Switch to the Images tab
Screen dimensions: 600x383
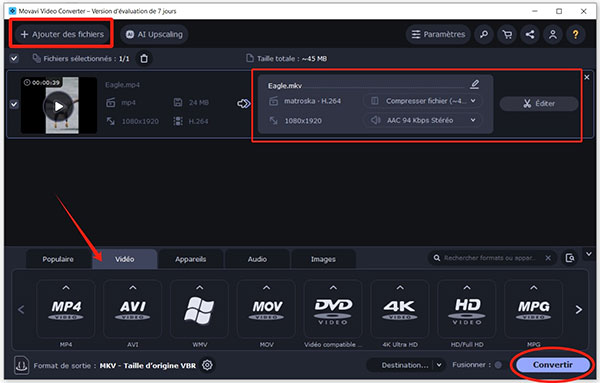pos(323,259)
